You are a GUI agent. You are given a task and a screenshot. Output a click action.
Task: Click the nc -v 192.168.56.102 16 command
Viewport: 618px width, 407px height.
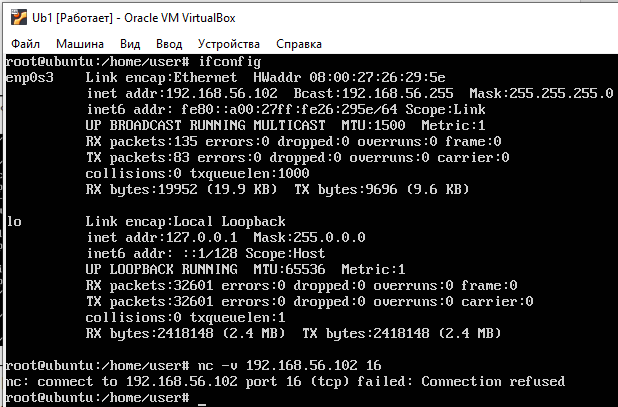point(290,366)
